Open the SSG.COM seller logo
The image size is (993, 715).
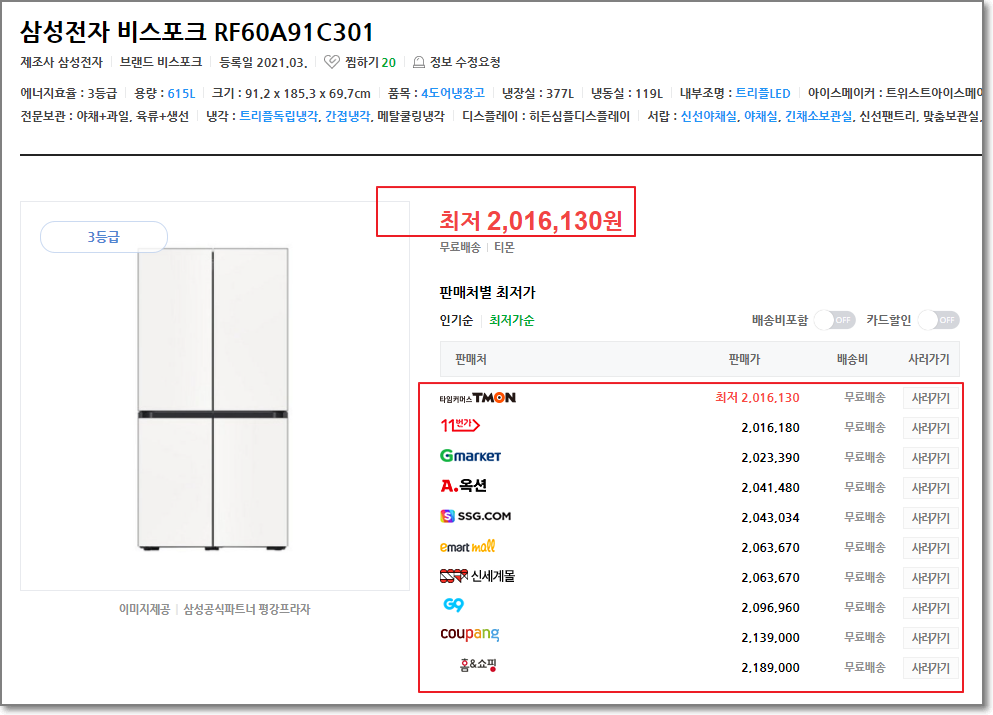point(476,516)
